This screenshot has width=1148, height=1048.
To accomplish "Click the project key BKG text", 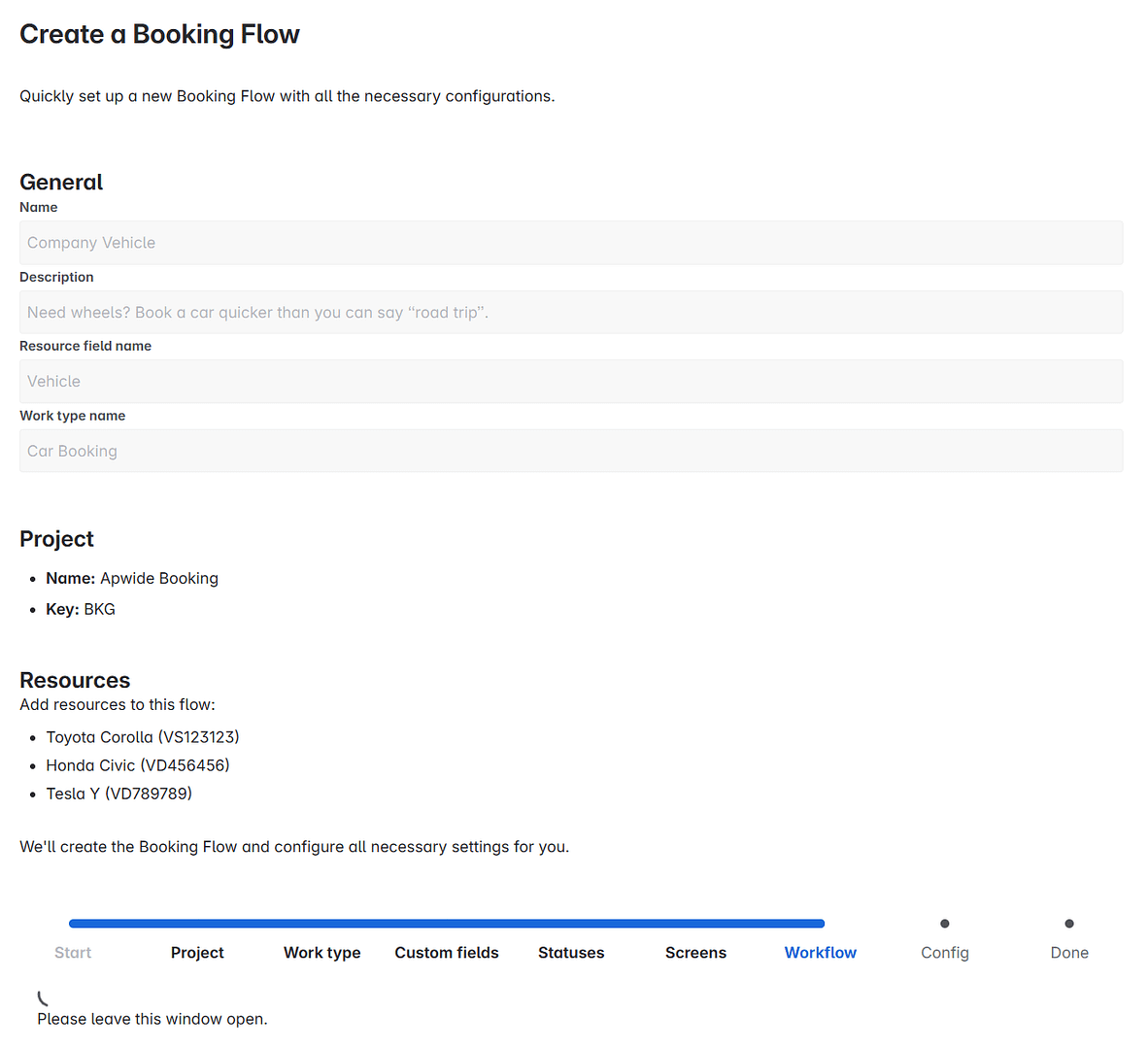I will [x=99, y=609].
